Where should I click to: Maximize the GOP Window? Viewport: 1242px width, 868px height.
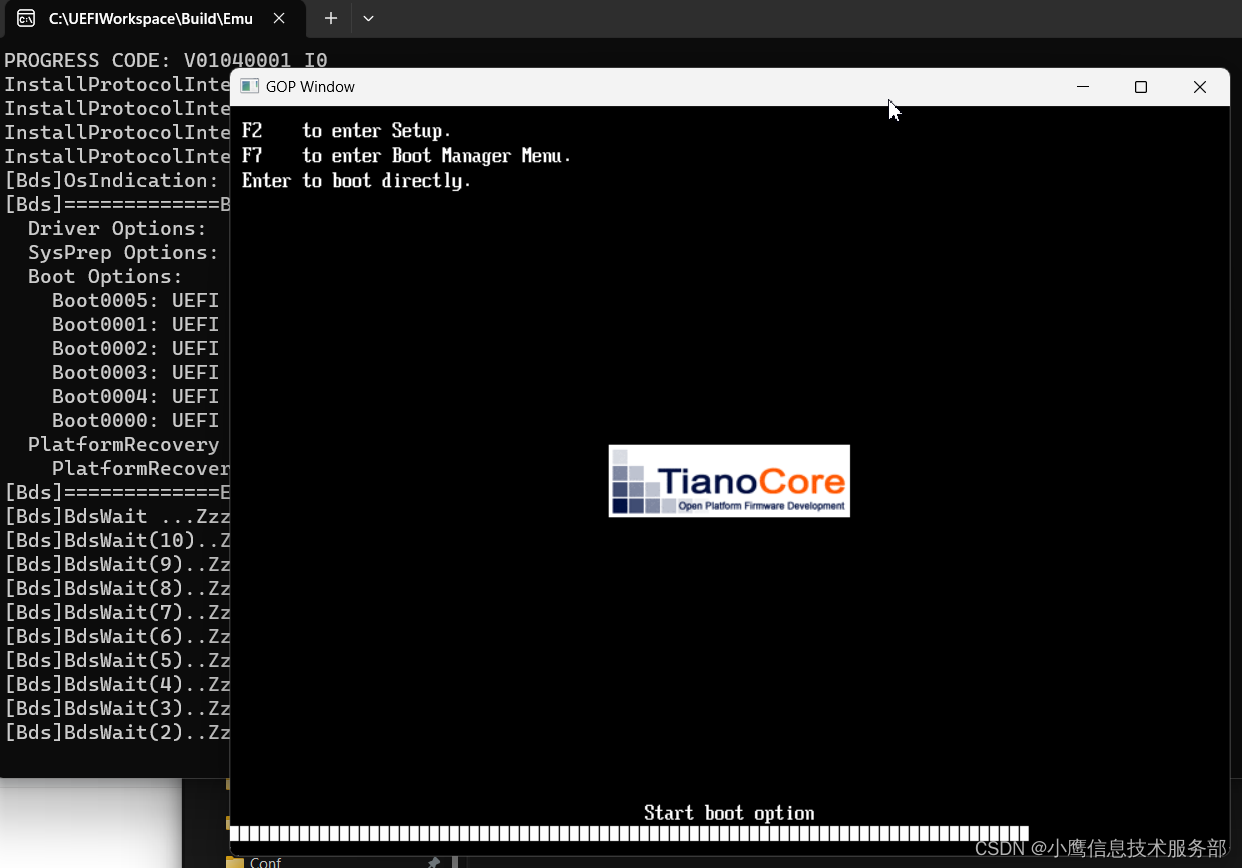pyautogui.click(x=1141, y=87)
